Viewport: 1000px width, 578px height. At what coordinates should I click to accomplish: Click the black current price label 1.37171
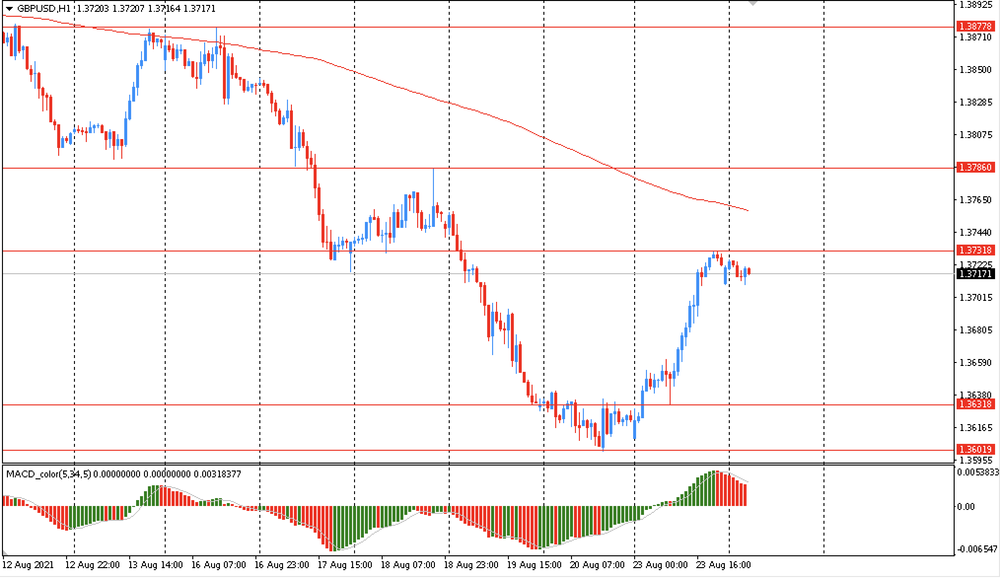click(975, 273)
